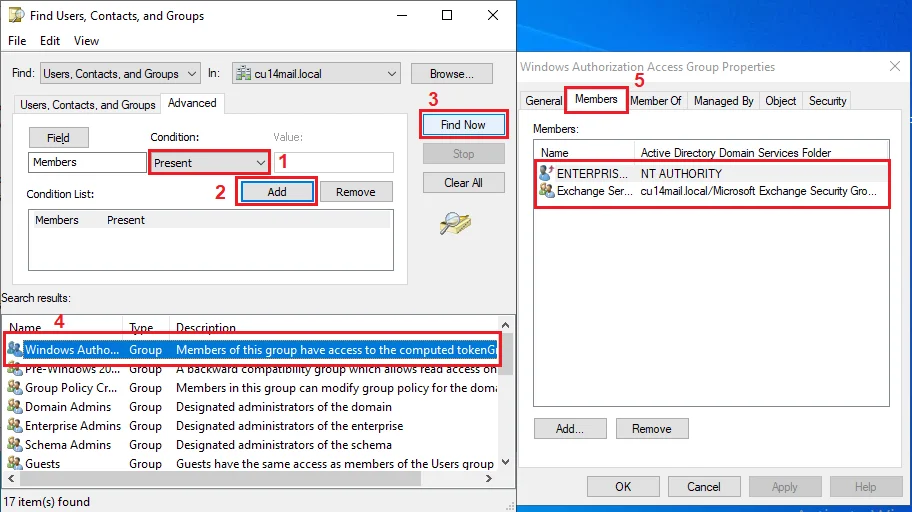The width and height of the screenshot is (912, 512).
Task: Select the Schema Admins row text
Action: click(x=68, y=445)
